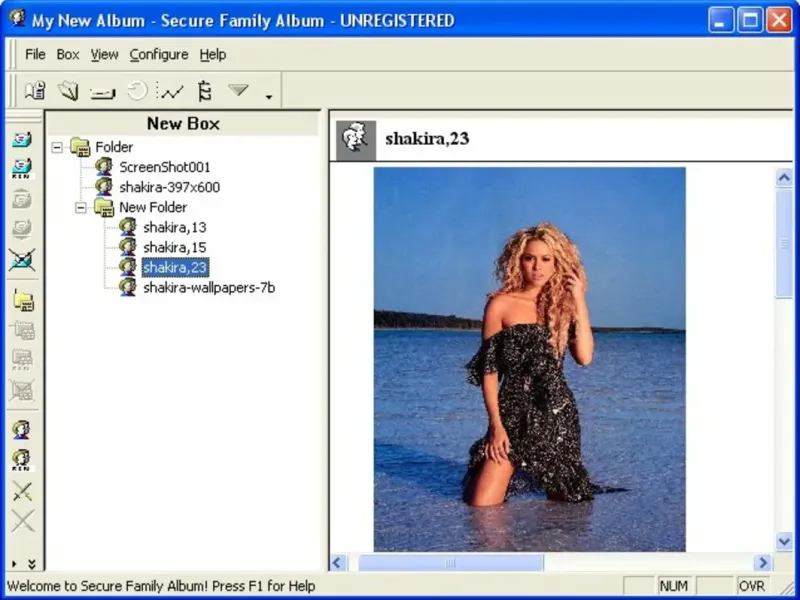Click the grayed crossed-out folder sidebar icon
Screen dimensions: 800x600
(x=22, y=390)
